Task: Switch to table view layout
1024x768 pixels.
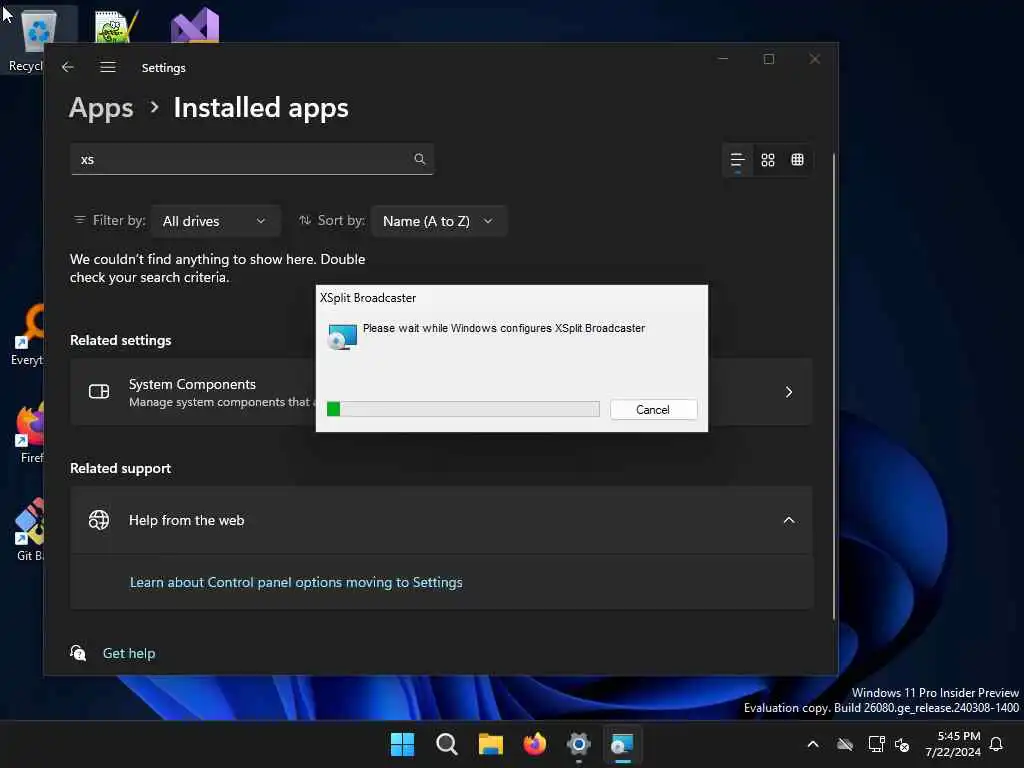Action: [797, 160]
